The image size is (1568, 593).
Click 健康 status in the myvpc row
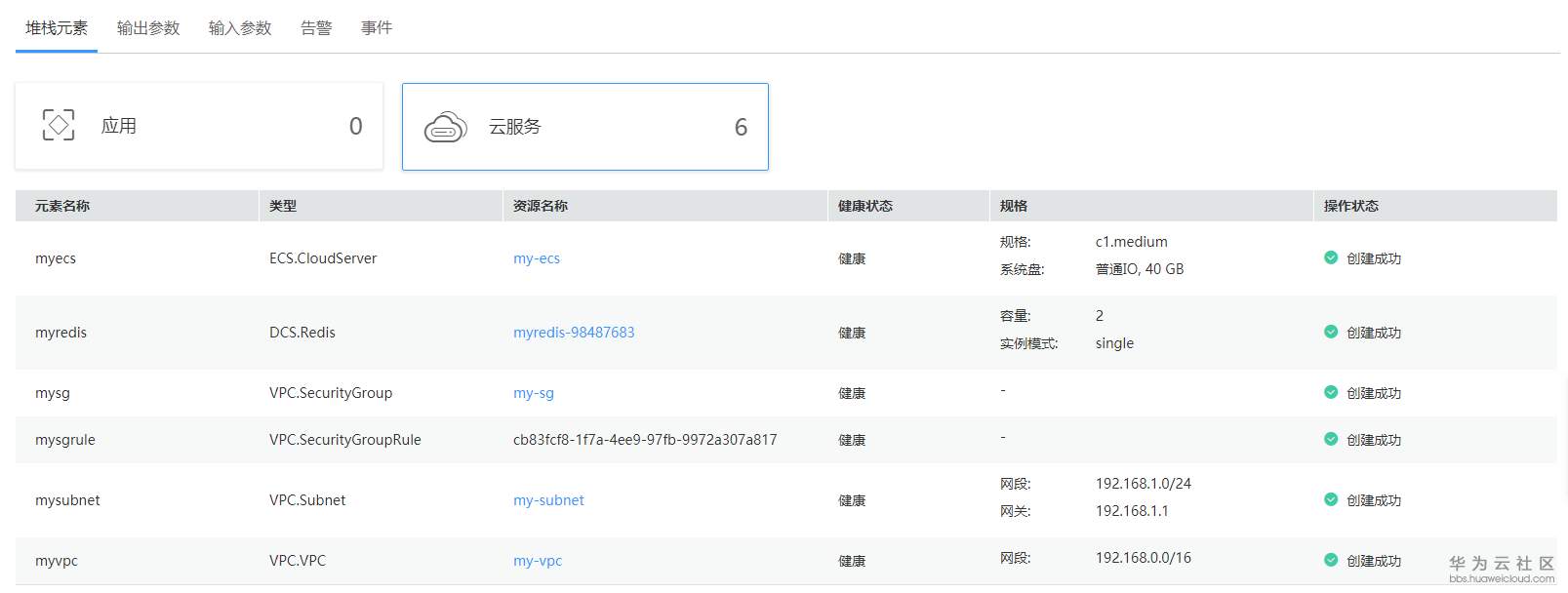point(852,561)
